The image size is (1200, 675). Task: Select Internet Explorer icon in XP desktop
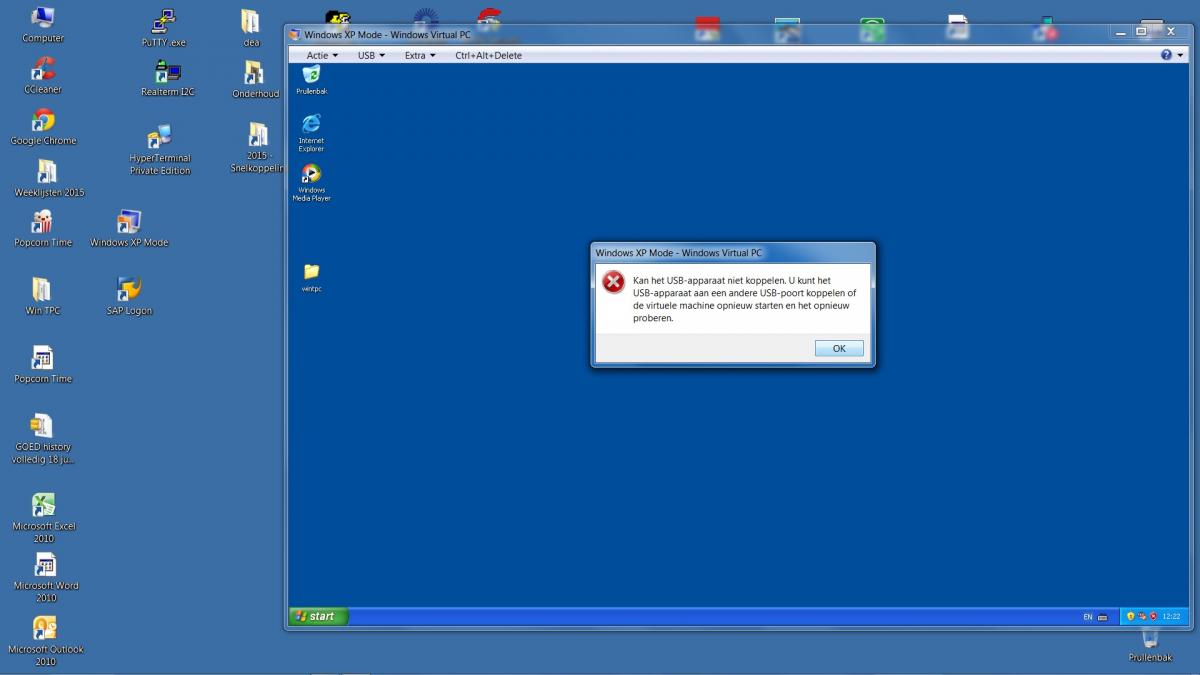(x=311, y=132)
